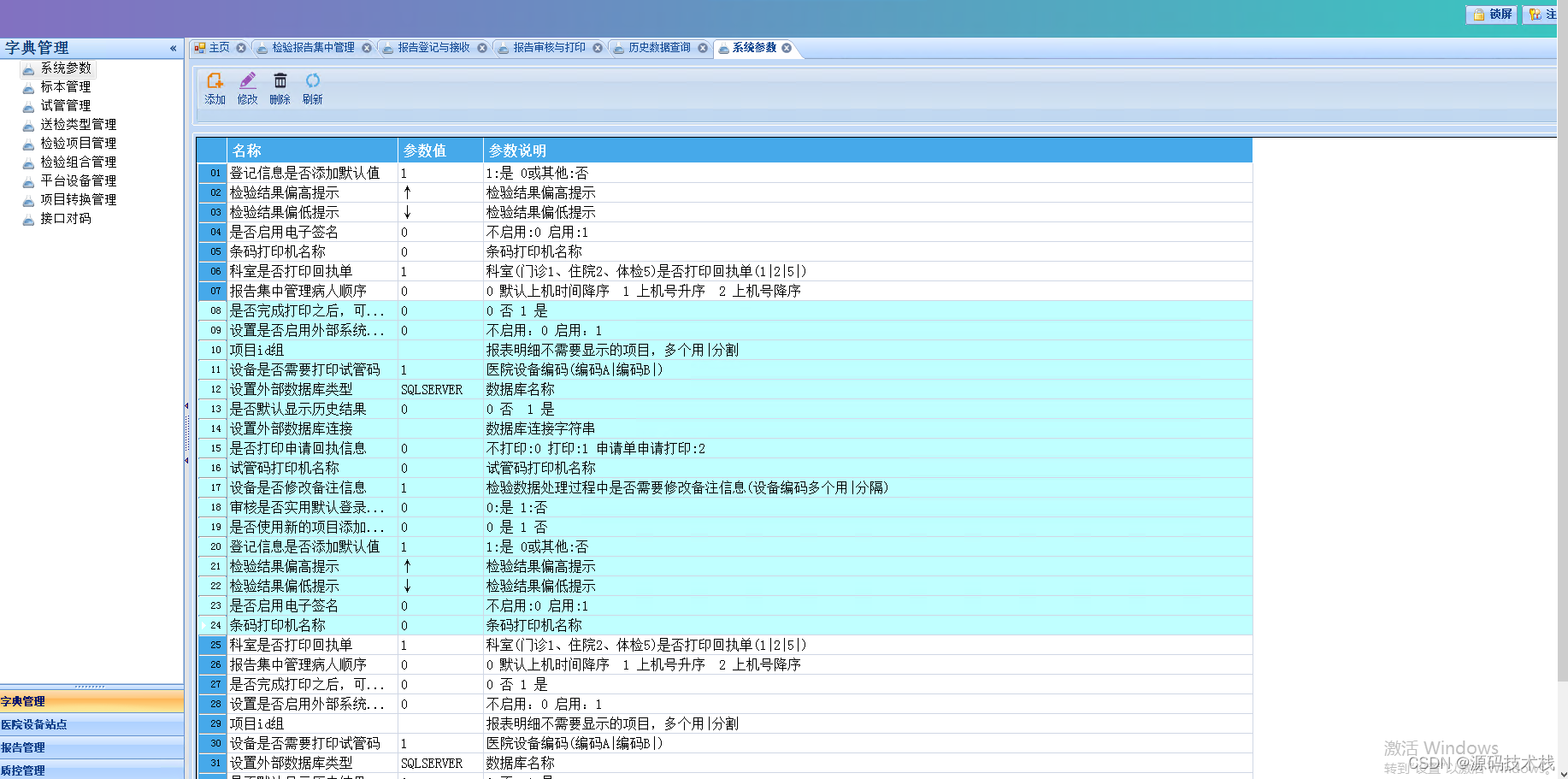This screenshot has height=779, width=1568.
Task: Sort by the 参数说明 column header
Action: tap(868, 150)
